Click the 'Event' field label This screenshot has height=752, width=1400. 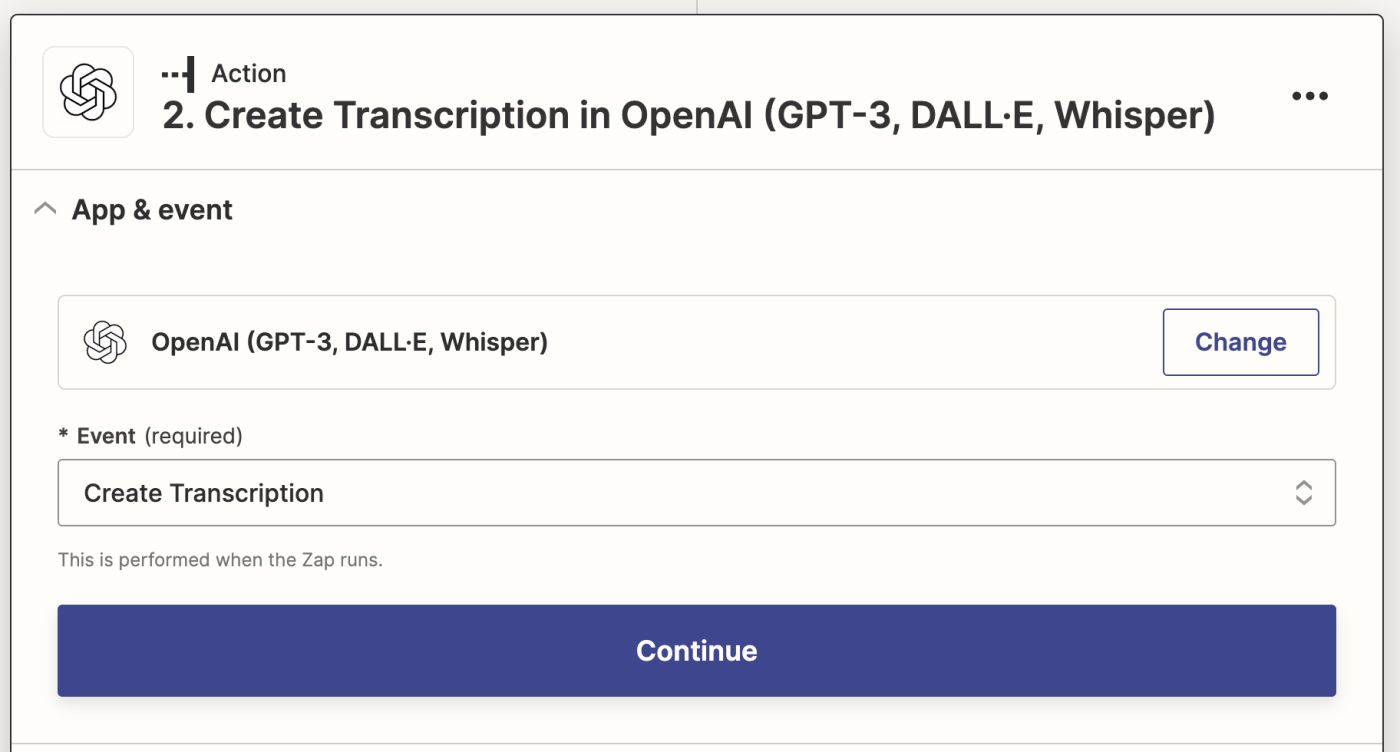pos(106,436)
